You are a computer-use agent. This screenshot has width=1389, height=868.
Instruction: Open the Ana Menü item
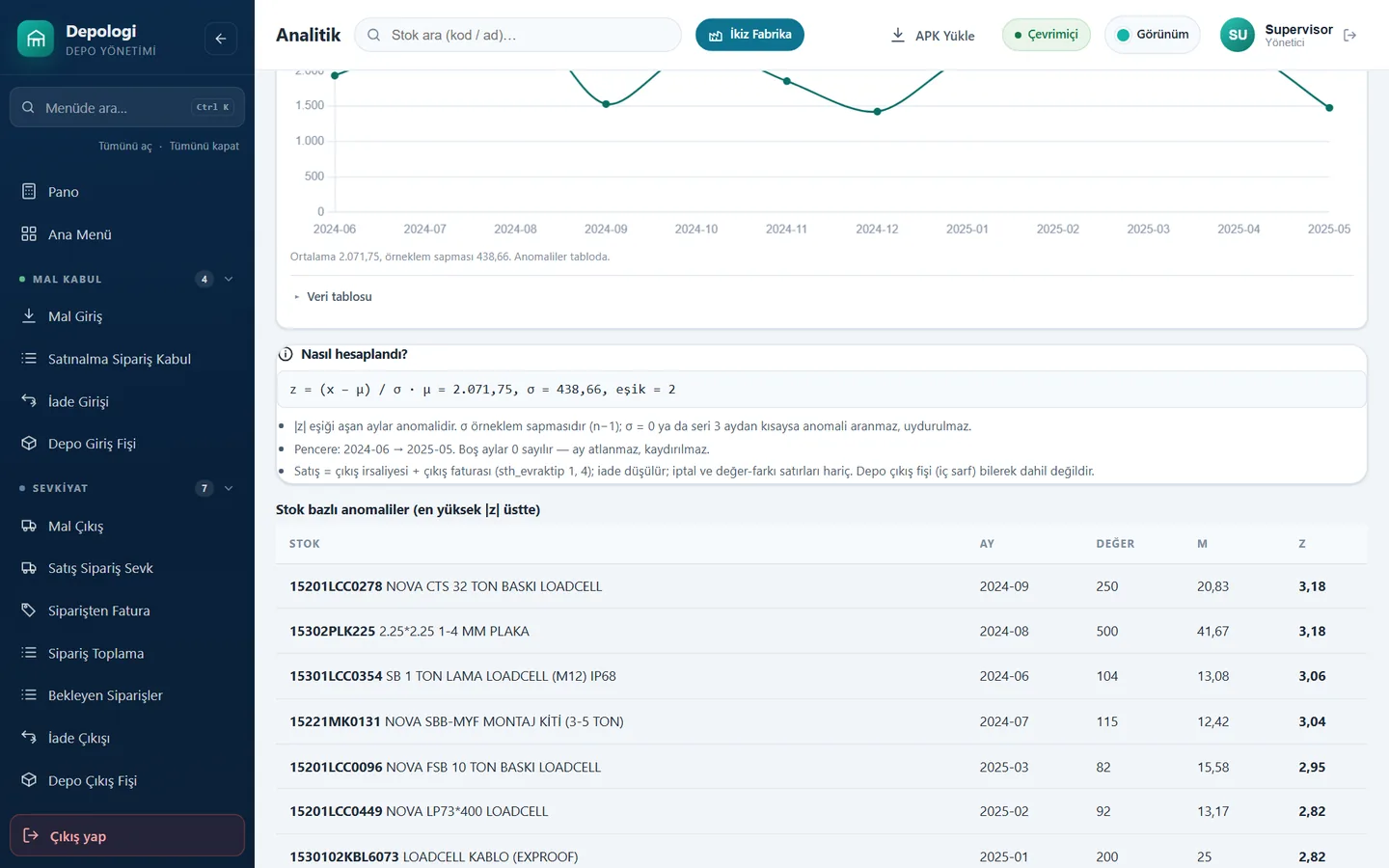127,233
